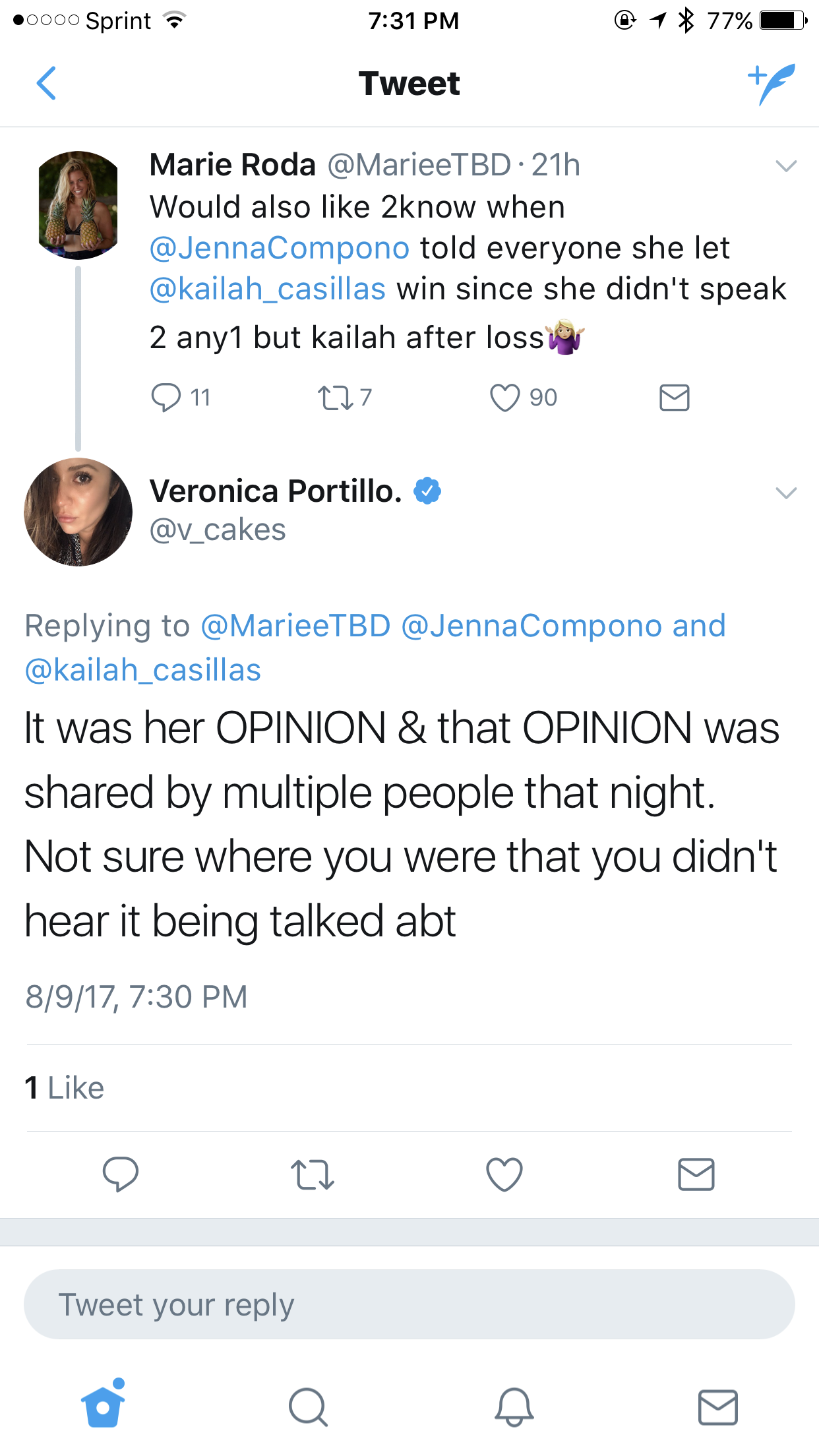
Task: Like Marie Roda's tweet
Action: [504, 398]
